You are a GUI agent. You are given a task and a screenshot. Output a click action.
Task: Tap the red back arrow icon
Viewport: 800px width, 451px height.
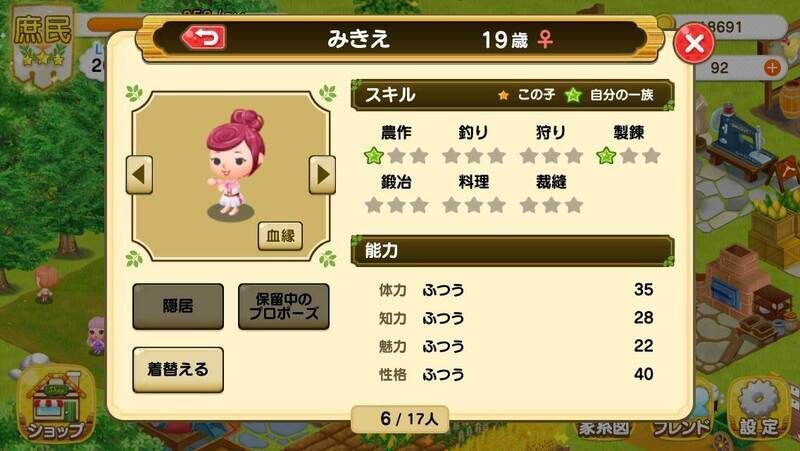[x=204, y=38]
